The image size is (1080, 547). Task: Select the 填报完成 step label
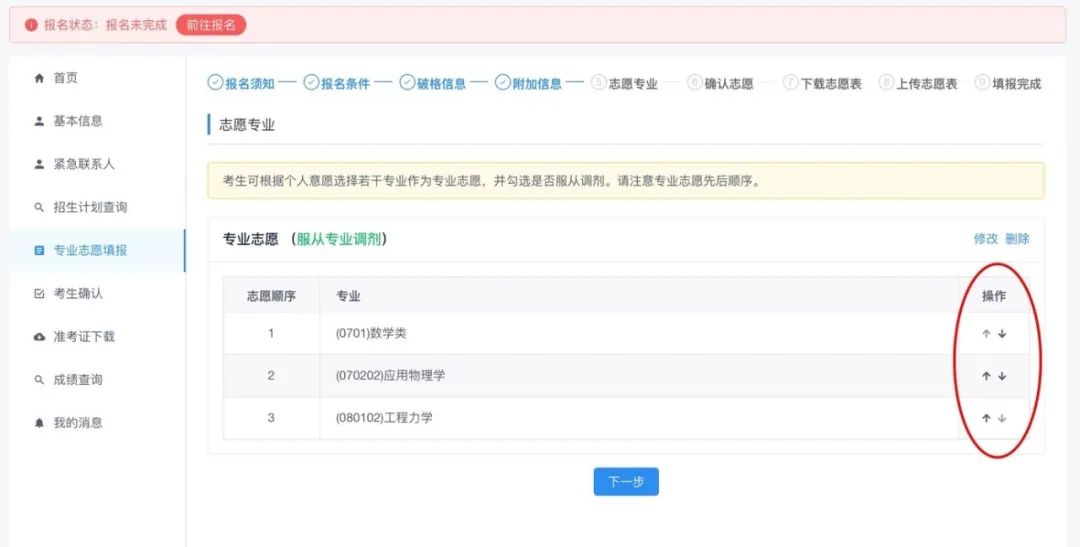pyautogui.click(x=1017, y=83)
